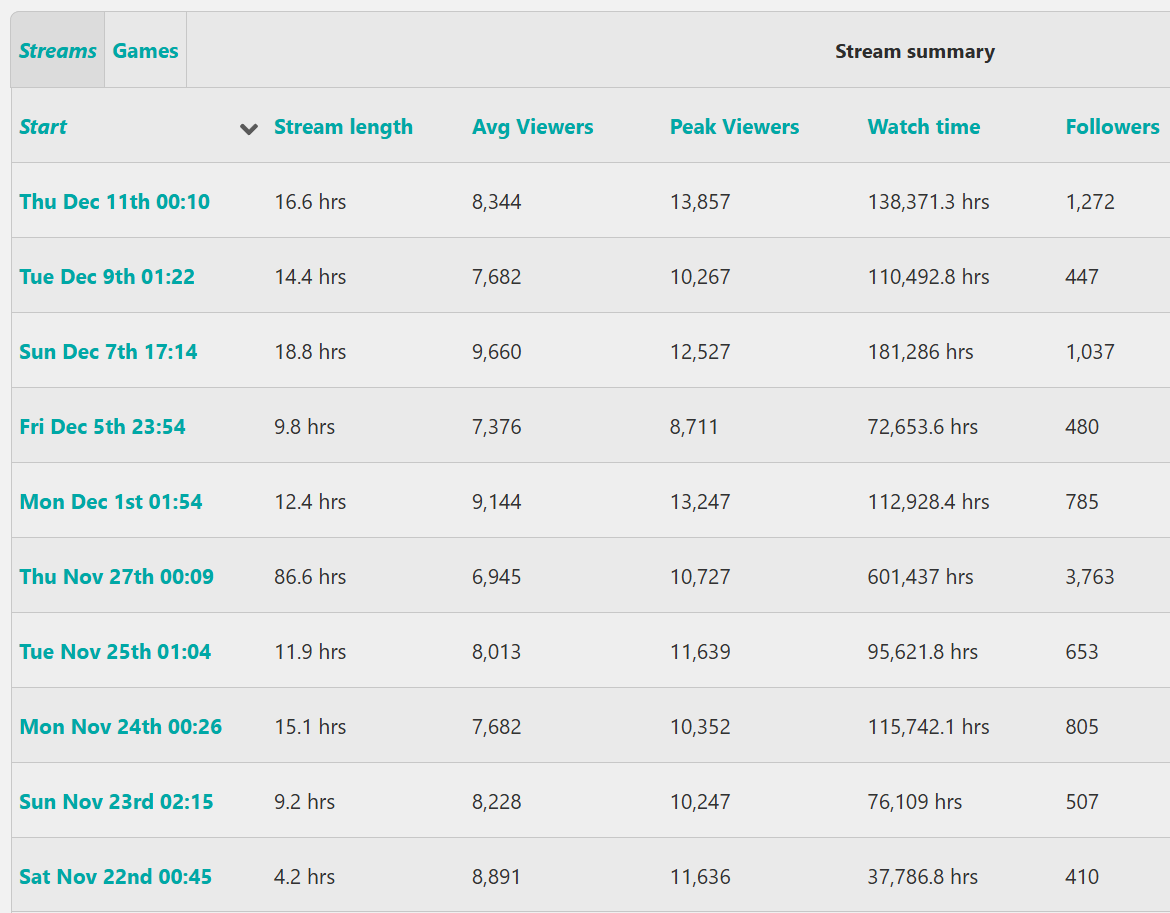Select avg viewers value 9,144
Viewport: 1170px width, 913px height.
coord(496,502)
